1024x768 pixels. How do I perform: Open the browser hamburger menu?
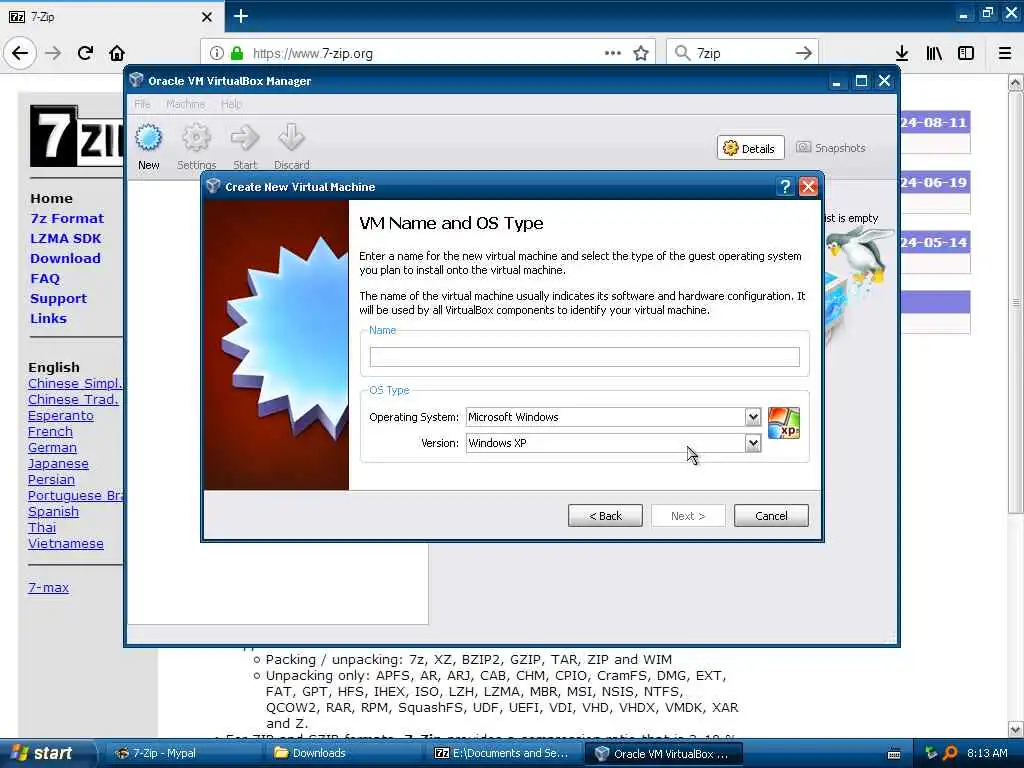(1005, 53)
